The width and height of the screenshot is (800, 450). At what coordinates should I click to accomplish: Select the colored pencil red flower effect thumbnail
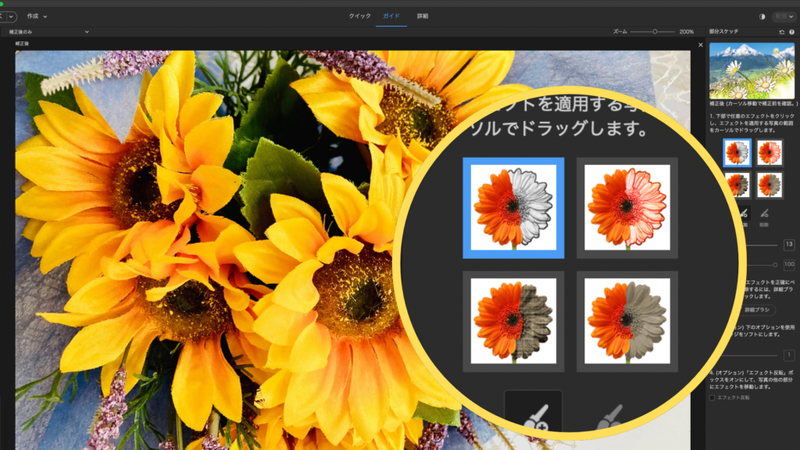point(769,153)
